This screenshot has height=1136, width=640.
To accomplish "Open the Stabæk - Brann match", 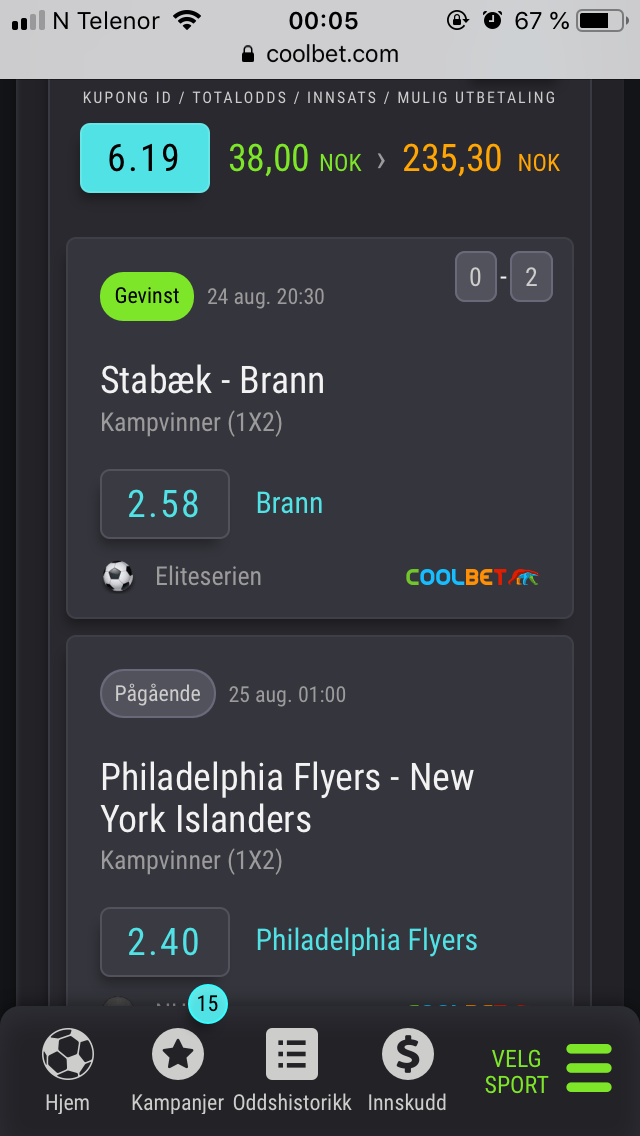I will (x=213, y=381).
